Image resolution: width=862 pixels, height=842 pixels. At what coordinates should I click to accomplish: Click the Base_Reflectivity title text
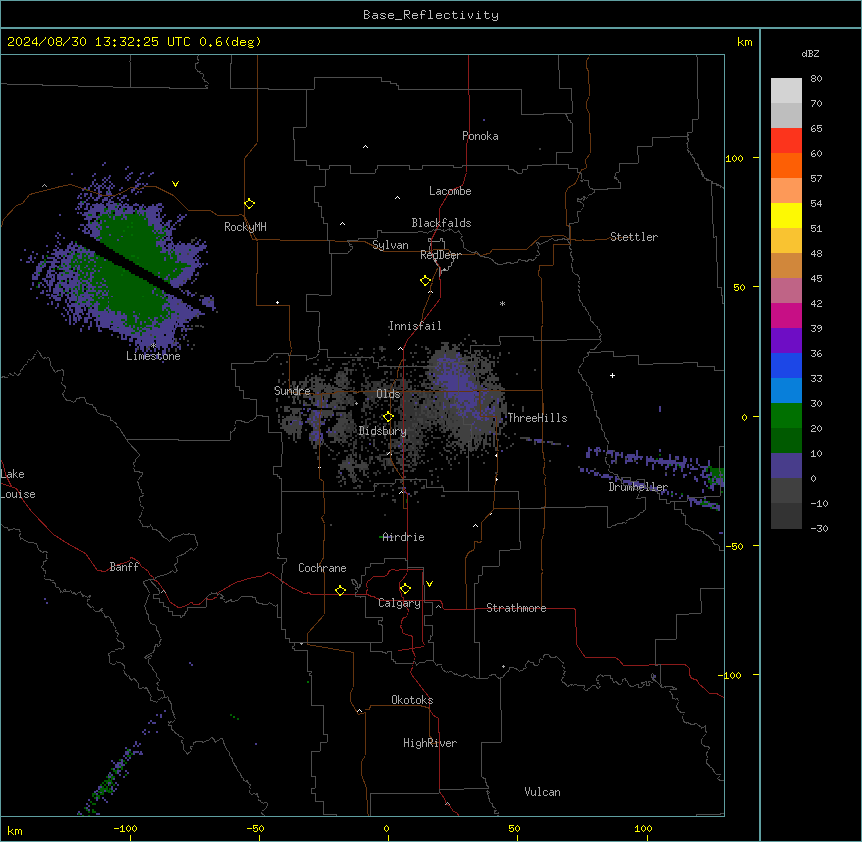431,15
